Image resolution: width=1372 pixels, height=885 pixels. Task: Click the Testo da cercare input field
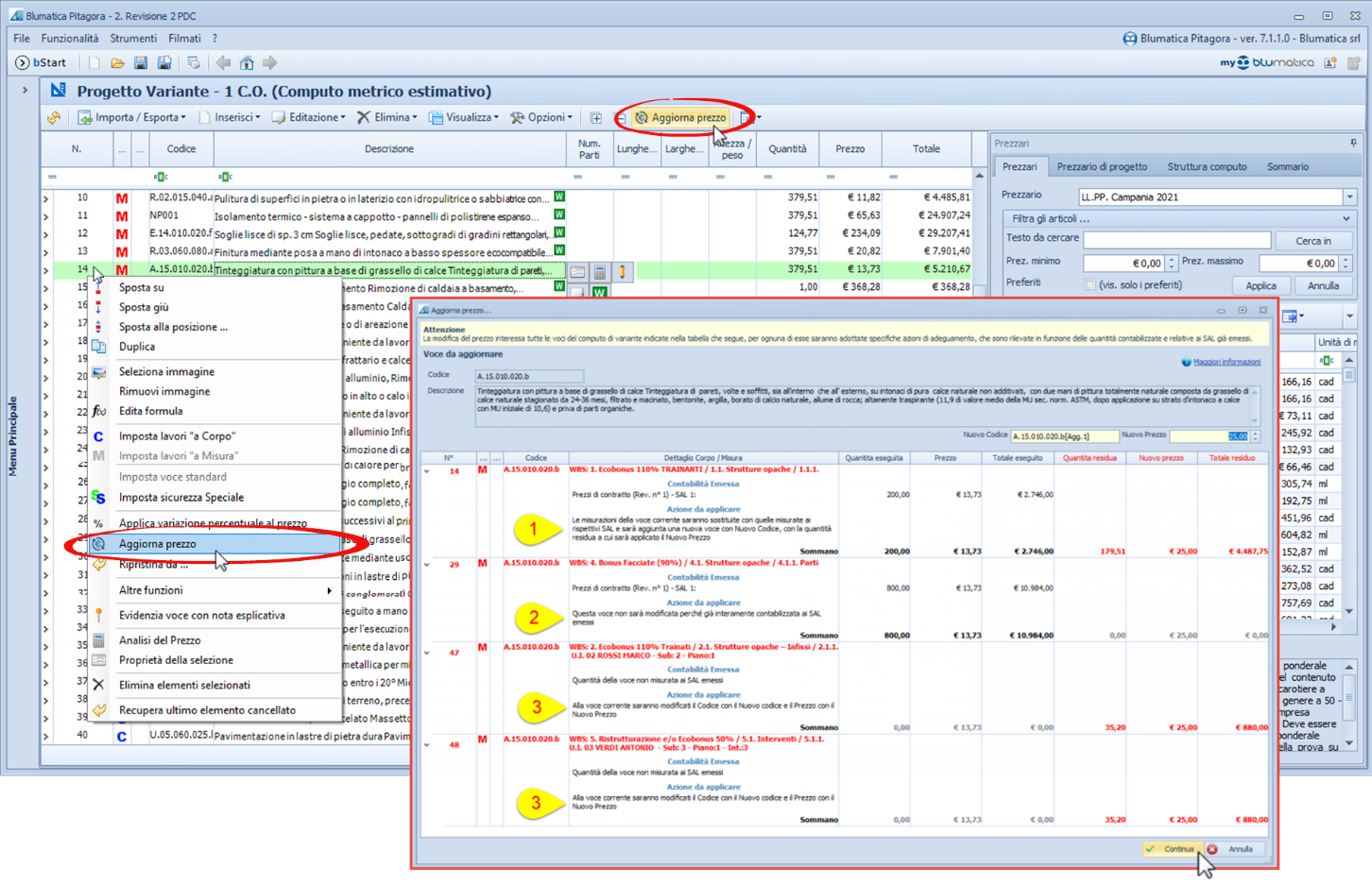tap(1176, 241)
